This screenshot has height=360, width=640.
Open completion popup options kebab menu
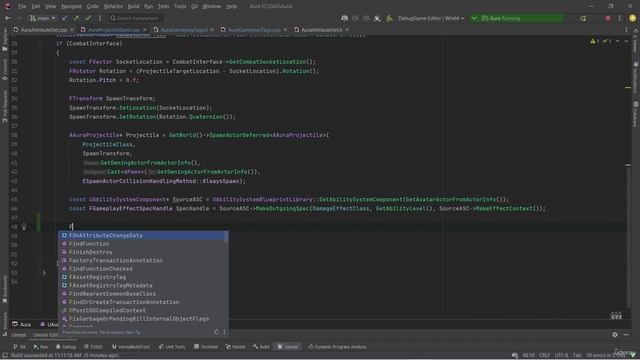(224, 332)
